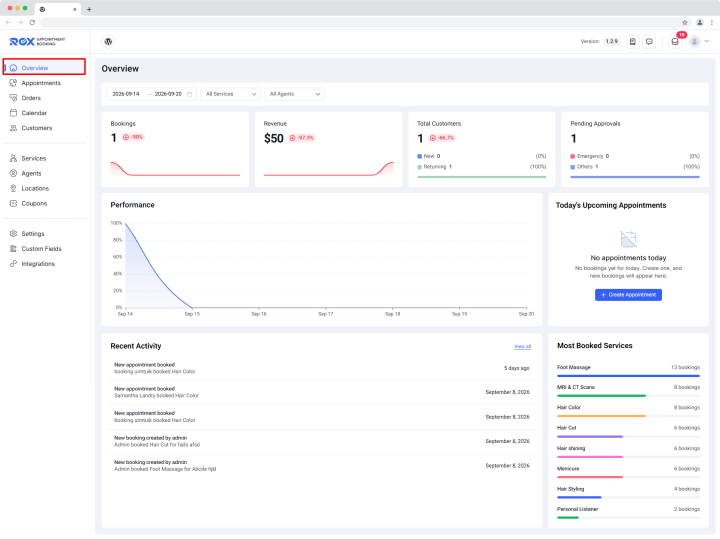Click the ROX Appointment Booking logo
This screenshot has height=539, width=720.
point(37,42)
